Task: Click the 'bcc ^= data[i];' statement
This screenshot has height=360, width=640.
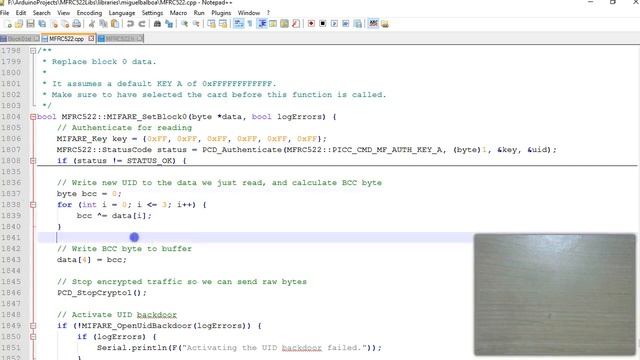Action: point(114,216)
